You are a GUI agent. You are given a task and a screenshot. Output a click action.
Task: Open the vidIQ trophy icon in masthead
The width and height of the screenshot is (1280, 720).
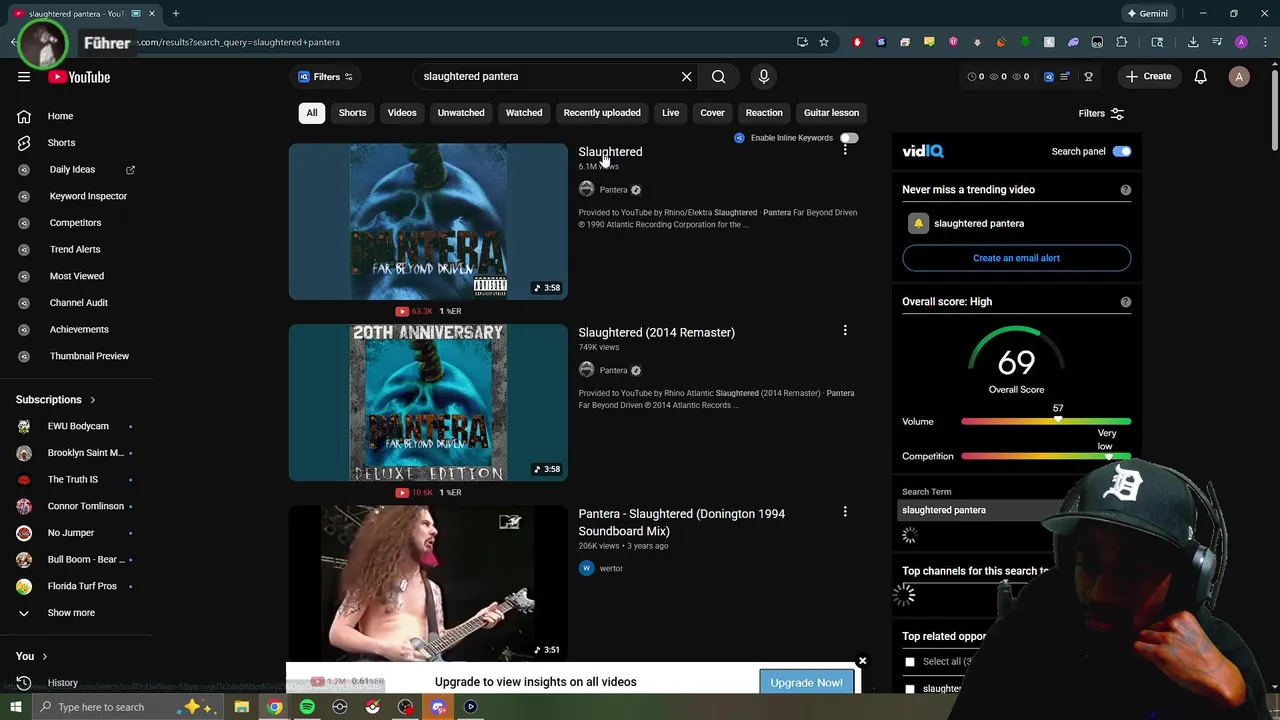[1088, 77]
